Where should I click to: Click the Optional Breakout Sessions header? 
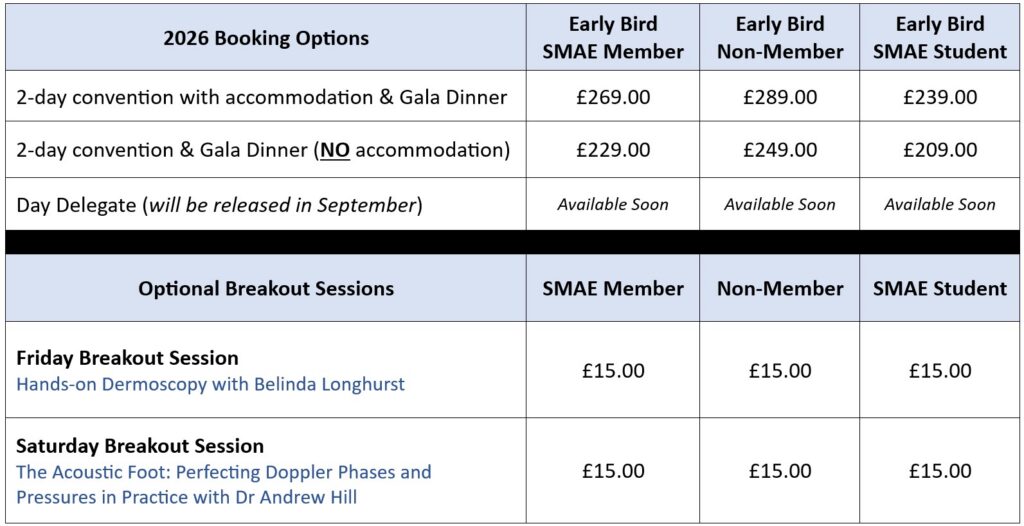point(266,288)
